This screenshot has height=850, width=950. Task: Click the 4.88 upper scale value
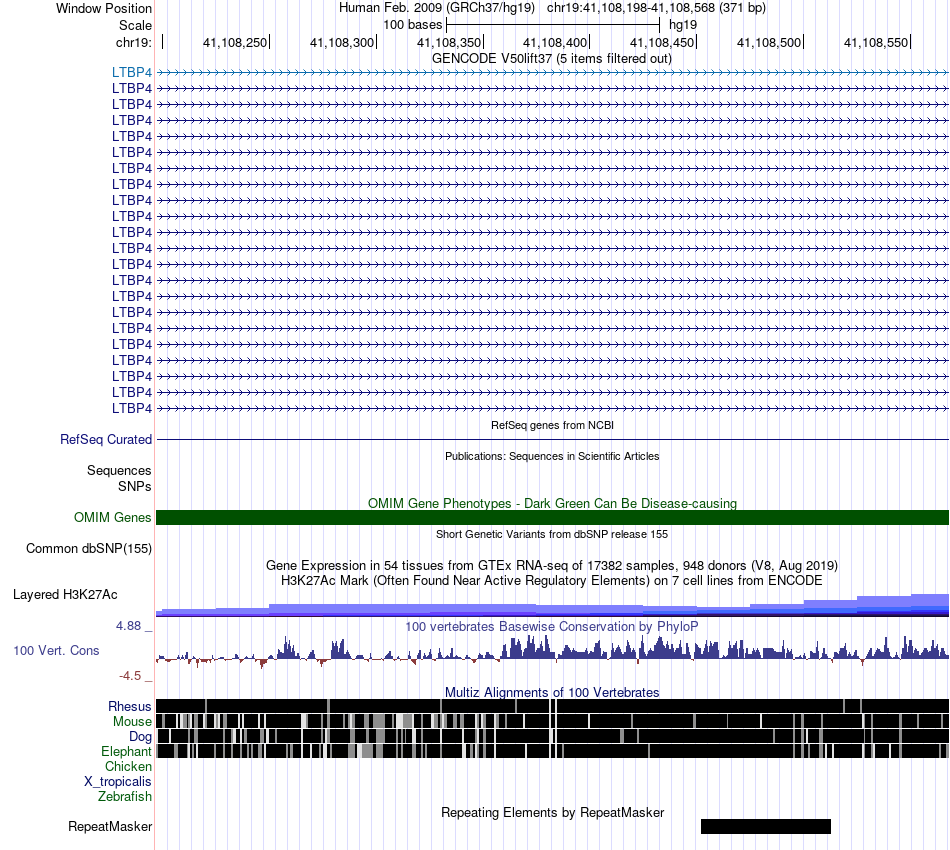point(128,626)
